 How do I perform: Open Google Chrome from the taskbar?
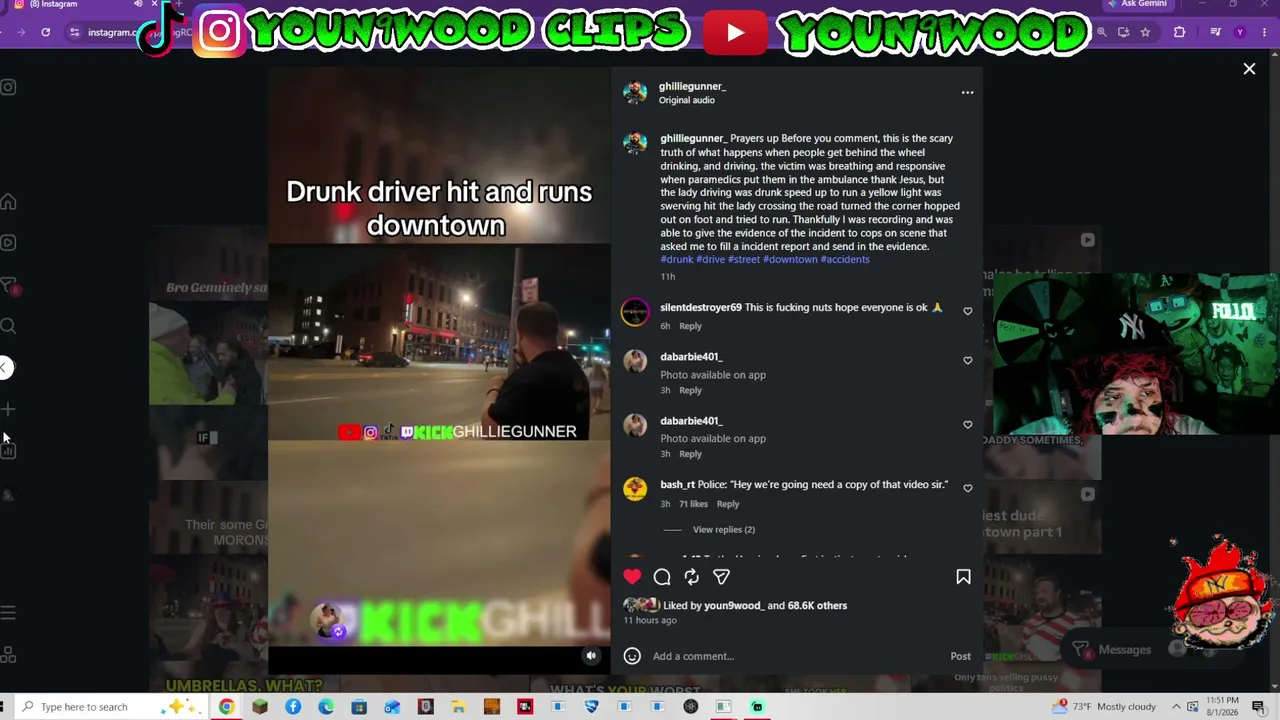coord(227,707)
